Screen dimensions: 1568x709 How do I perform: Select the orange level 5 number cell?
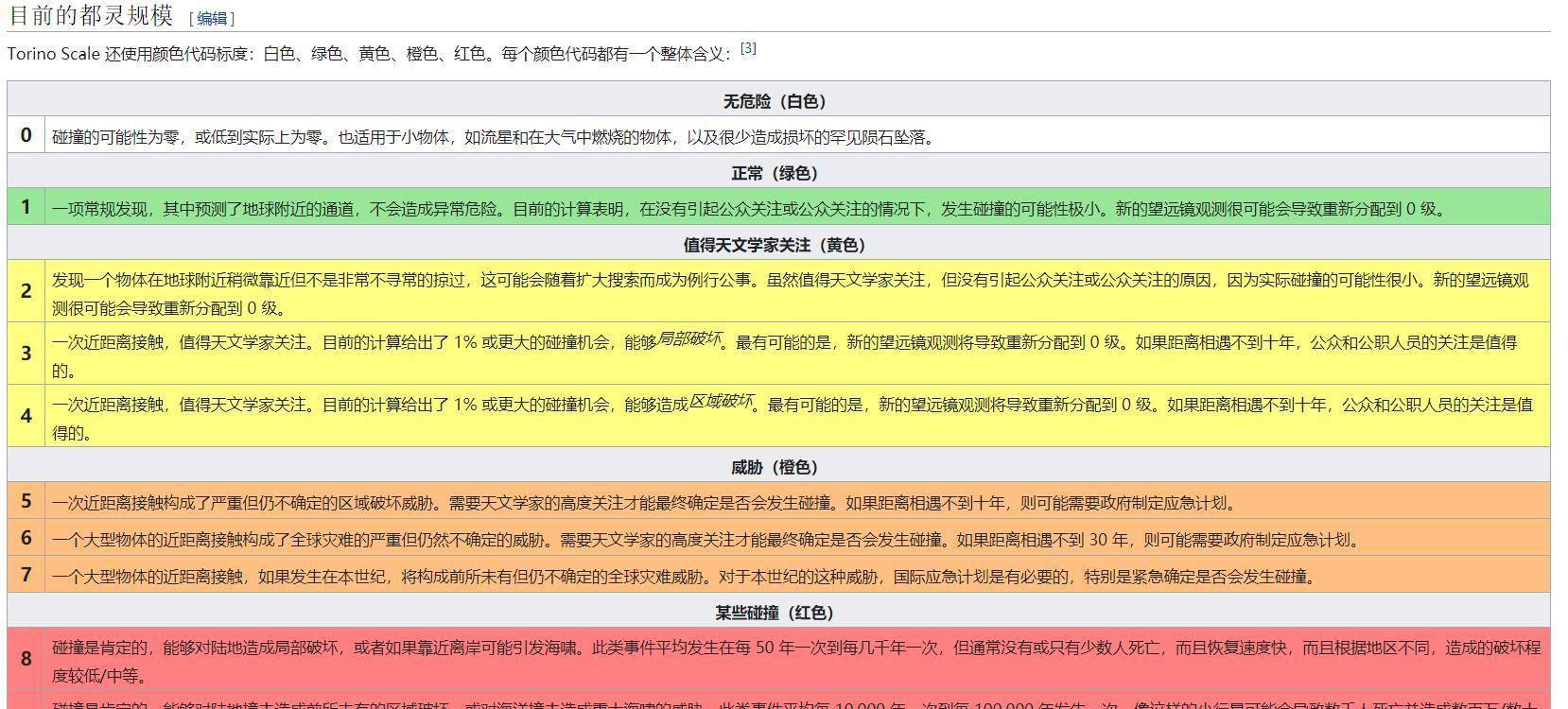point(26,501)
